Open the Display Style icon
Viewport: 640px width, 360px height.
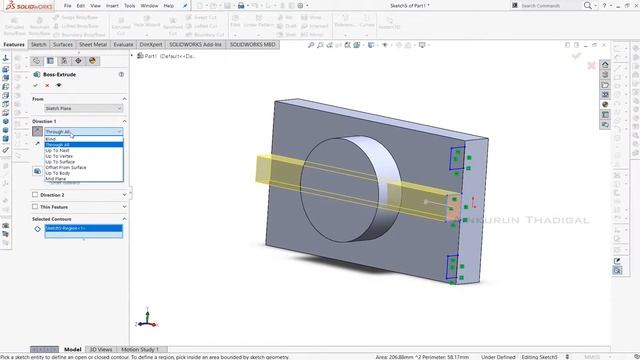371,45
